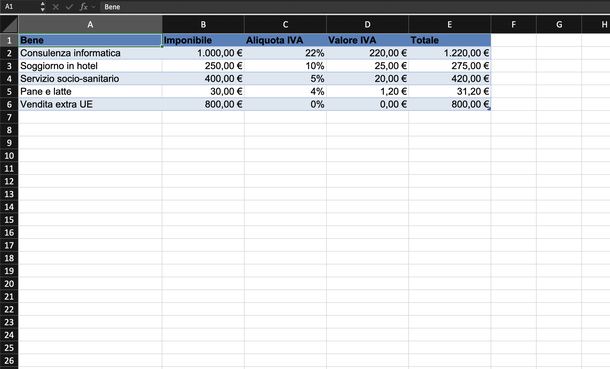Click the 250,00 € imponibile cell
The image size is (610, 369).
pos(203,66)
